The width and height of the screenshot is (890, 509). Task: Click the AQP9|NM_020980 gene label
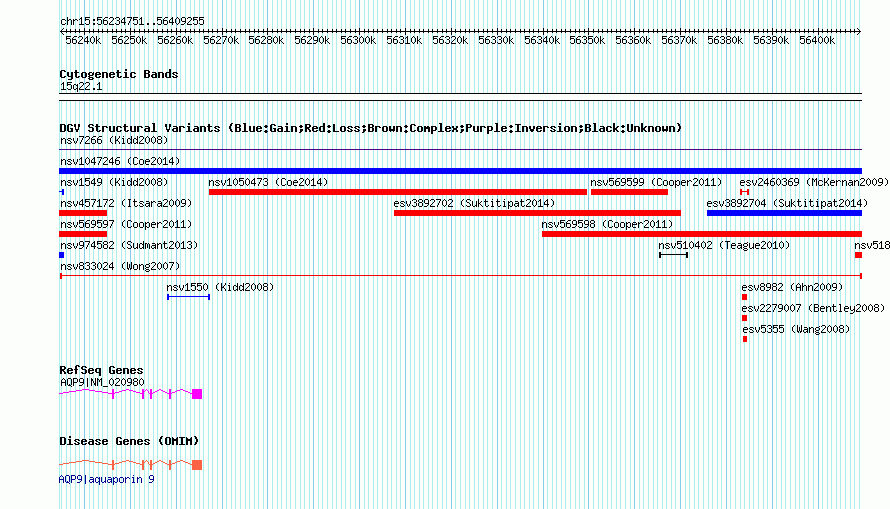click(x=102, y=382)
